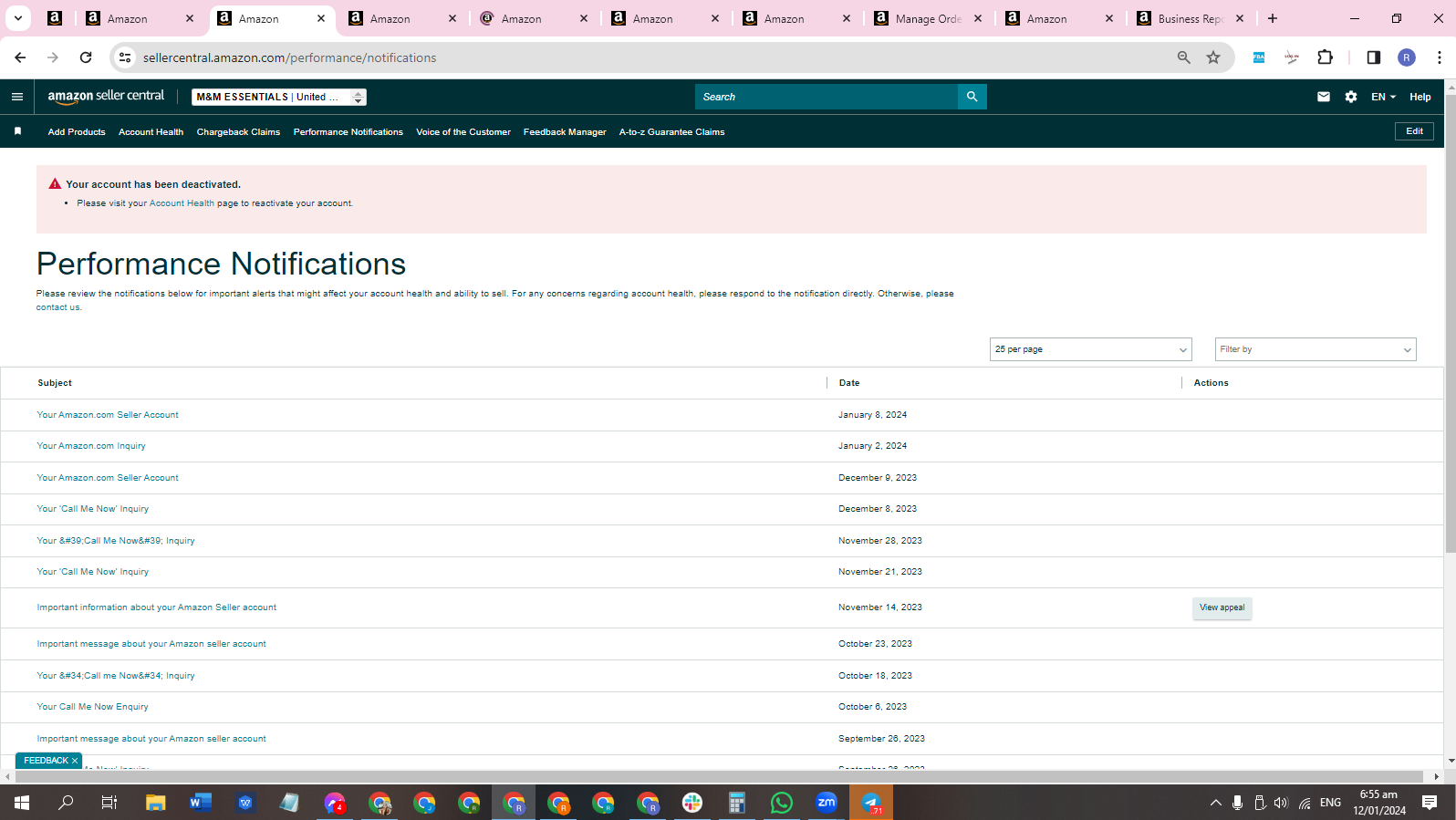Toggle the browser side panel
Image resolution: width=1456 pixels, height=820 pixels.
[x=1374, y=57]
